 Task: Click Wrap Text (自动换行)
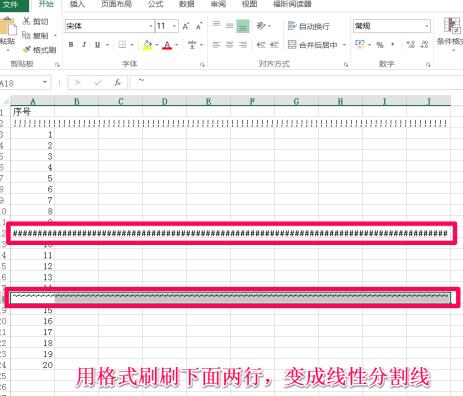coord(309,26)
